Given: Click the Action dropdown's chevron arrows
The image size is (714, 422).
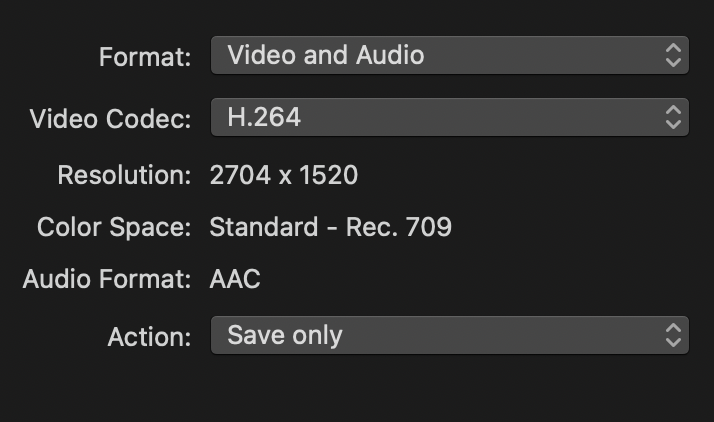Looking at the screenshot, I should tap(673, 335).
